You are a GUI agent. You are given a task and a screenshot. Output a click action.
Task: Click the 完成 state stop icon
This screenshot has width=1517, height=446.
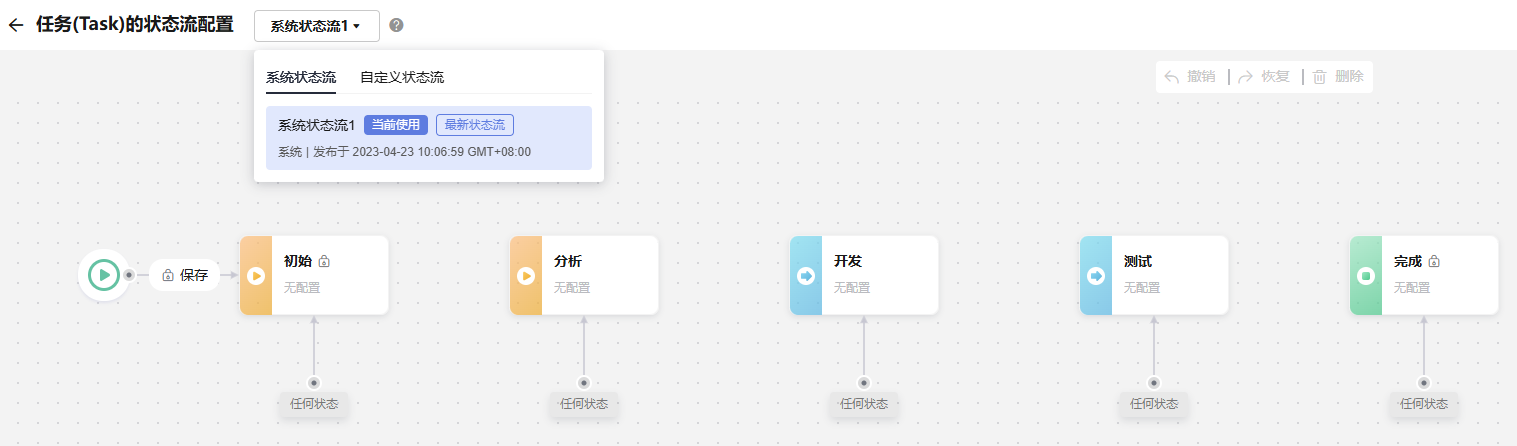coord(1366,275)
